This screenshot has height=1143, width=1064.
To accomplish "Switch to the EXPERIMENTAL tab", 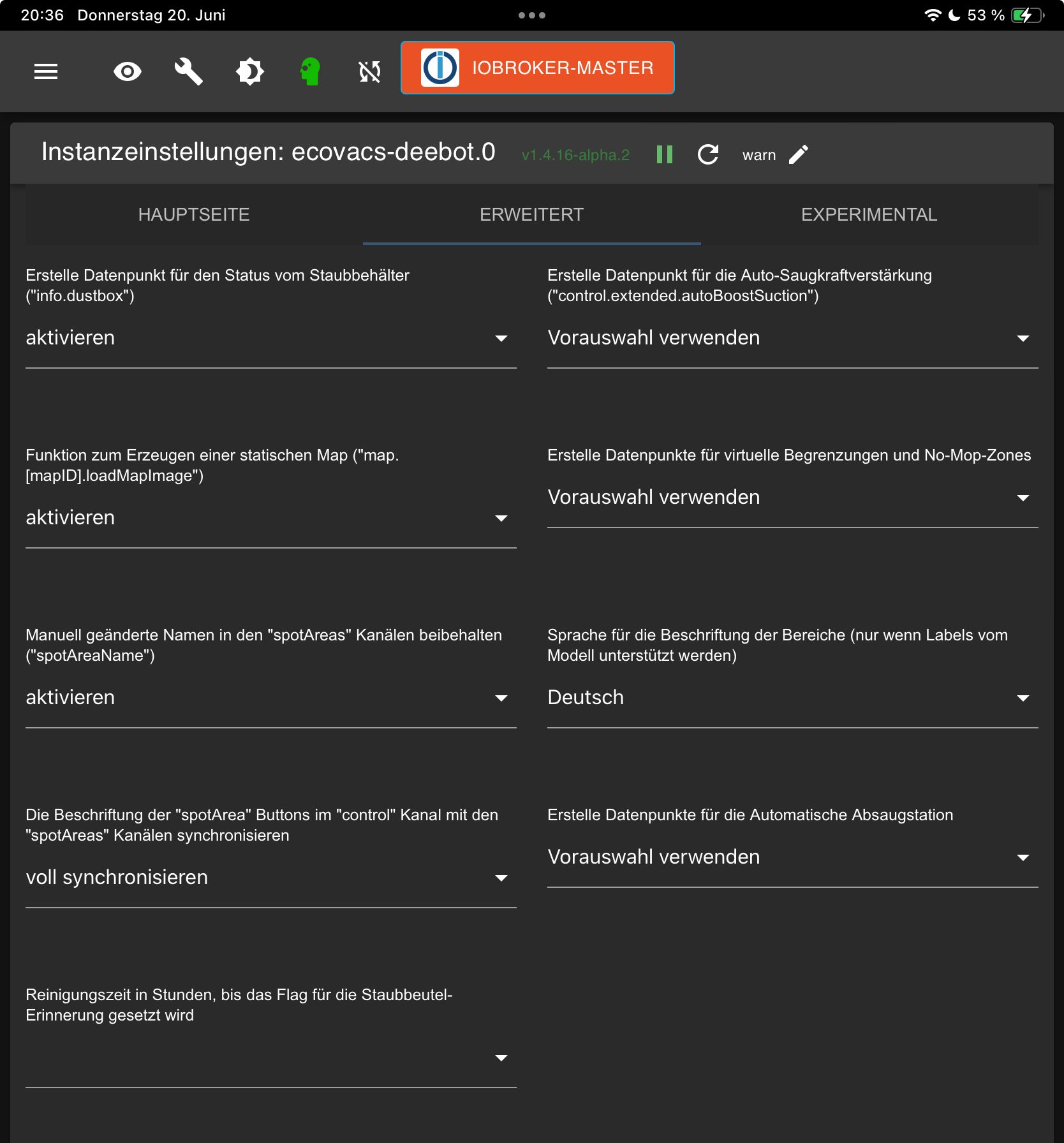I will (x=869, y=214).
